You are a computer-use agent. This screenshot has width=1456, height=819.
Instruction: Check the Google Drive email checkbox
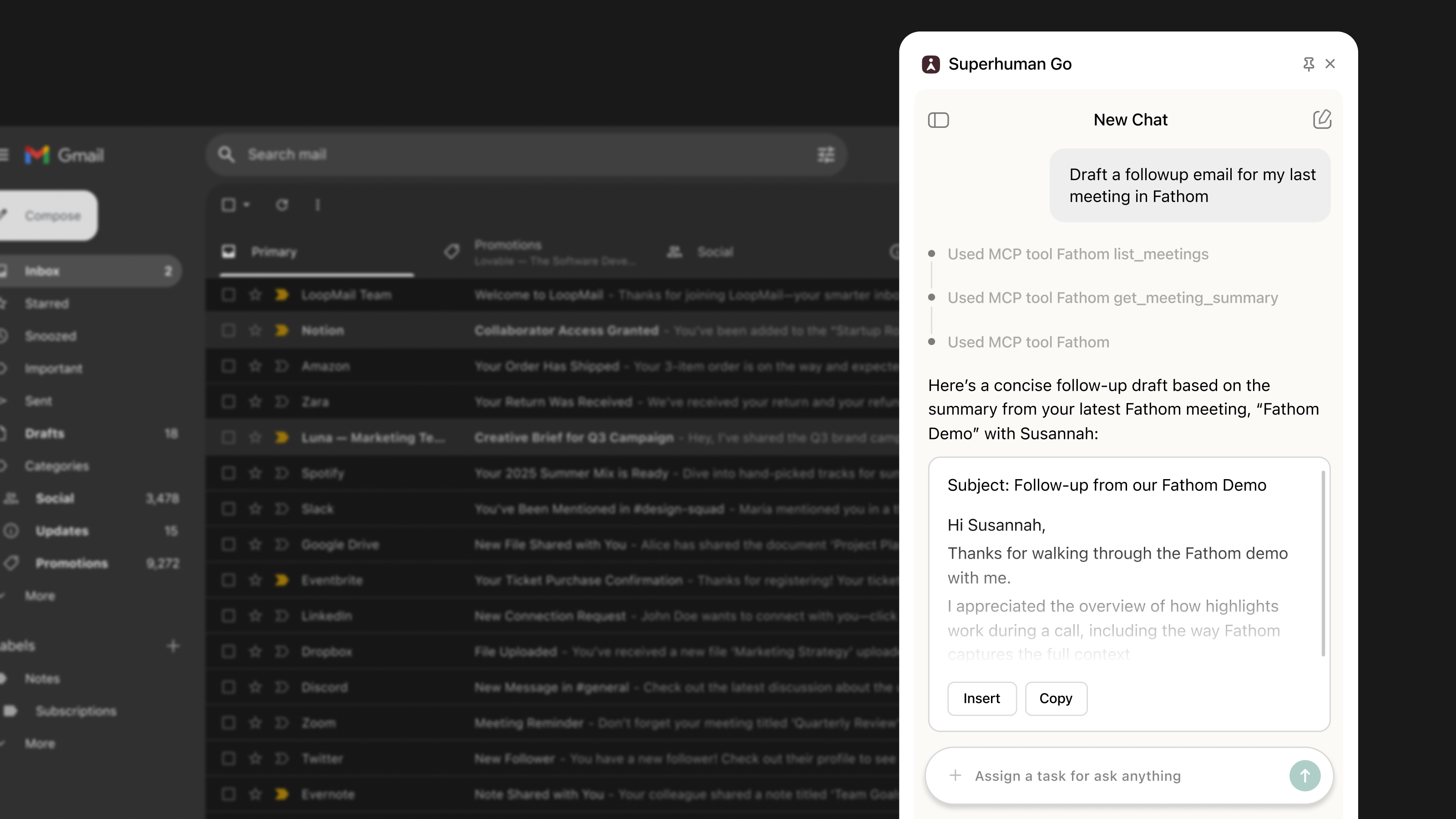click(228, 544)
